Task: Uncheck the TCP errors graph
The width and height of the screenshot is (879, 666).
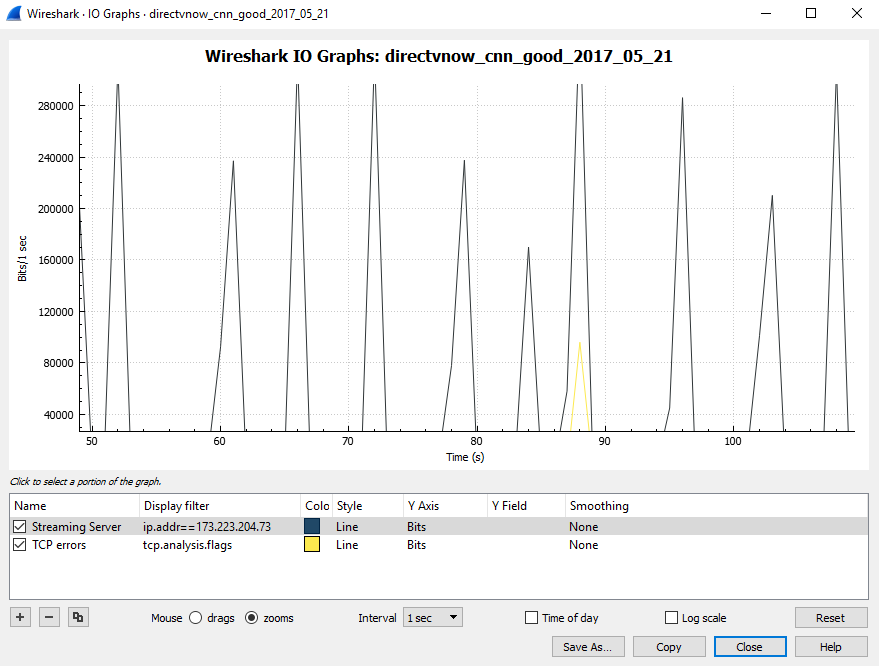Action: pyautogui.click(x=20, y=544)
